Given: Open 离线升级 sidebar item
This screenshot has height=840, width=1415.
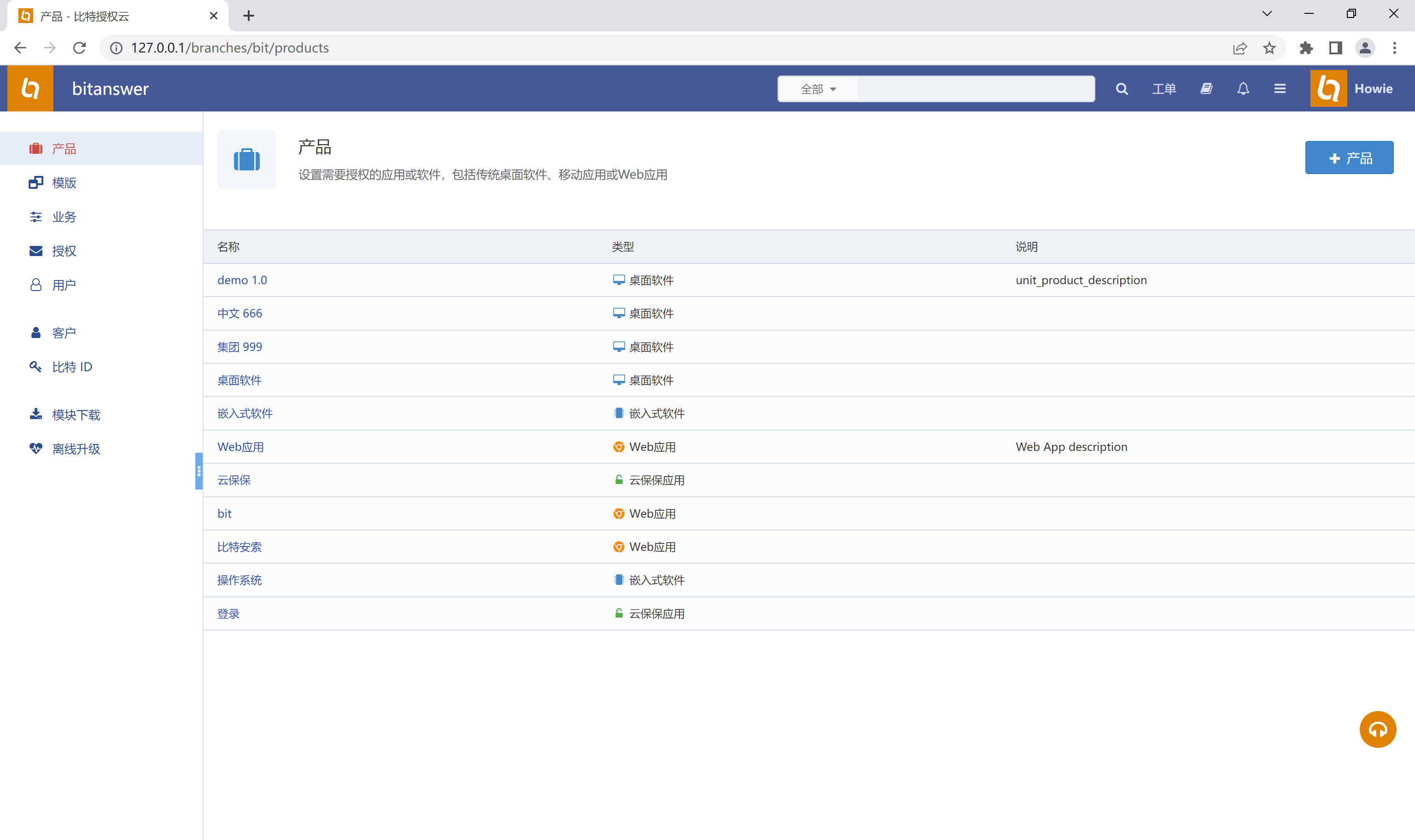Looking at the screenshot, I should (x=76, y=449).
